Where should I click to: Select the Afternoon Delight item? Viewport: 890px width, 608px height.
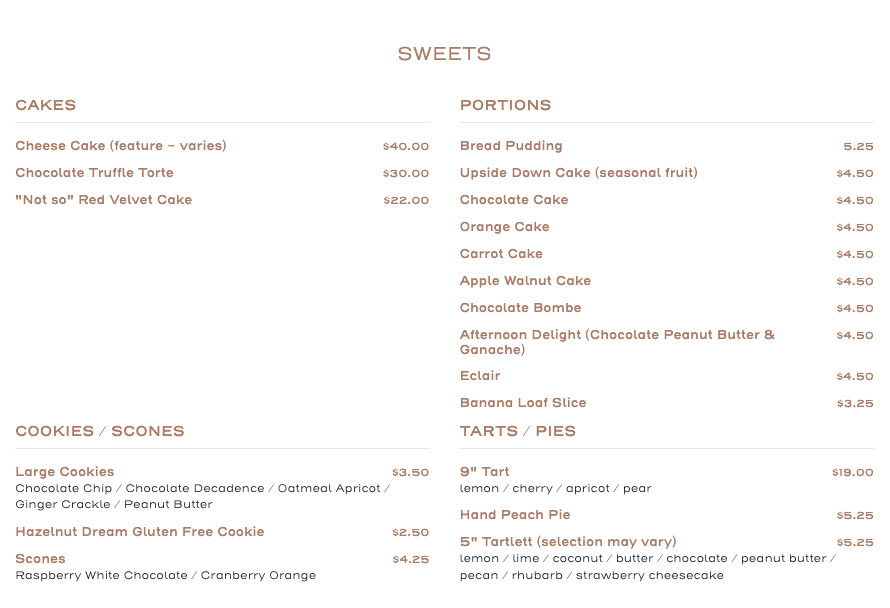pos(616,342)
